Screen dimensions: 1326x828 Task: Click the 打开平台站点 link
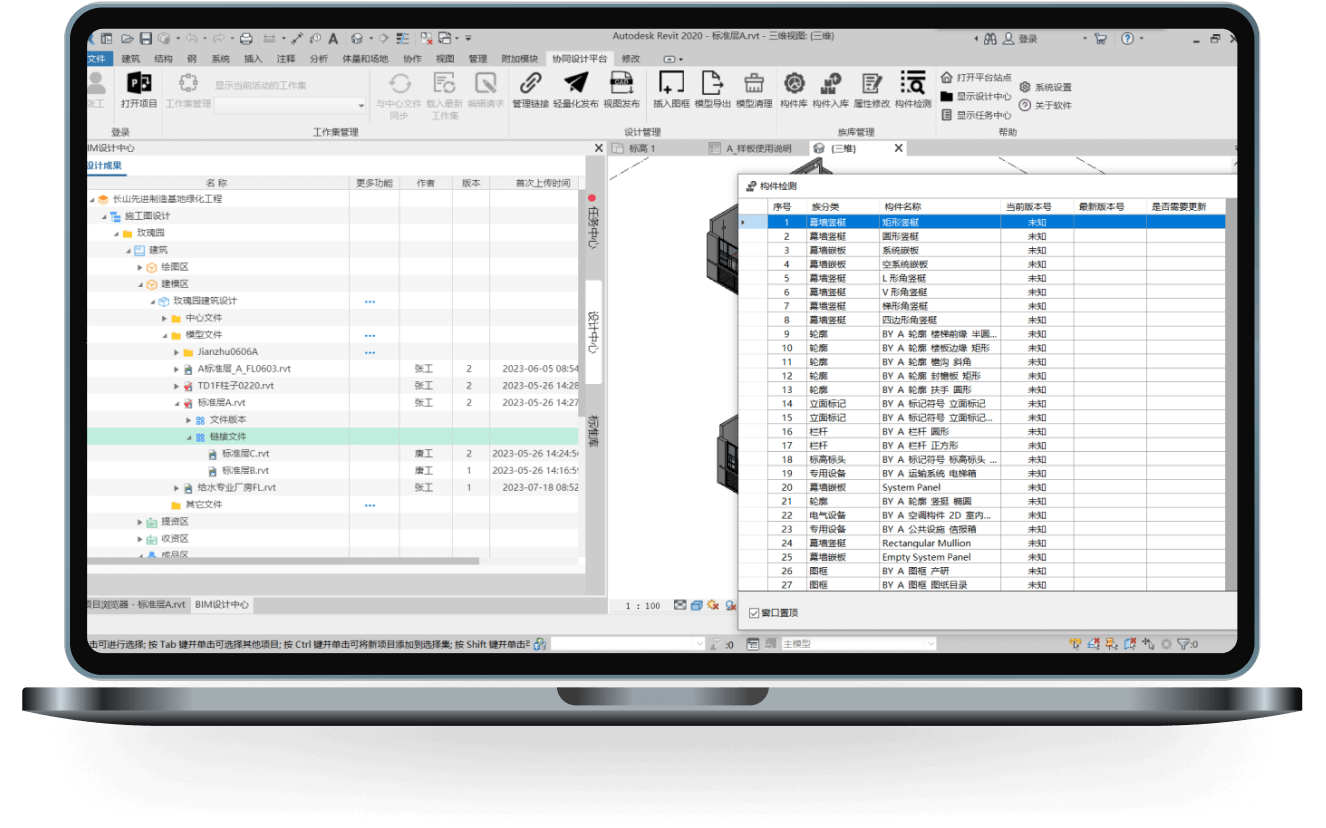976,77
